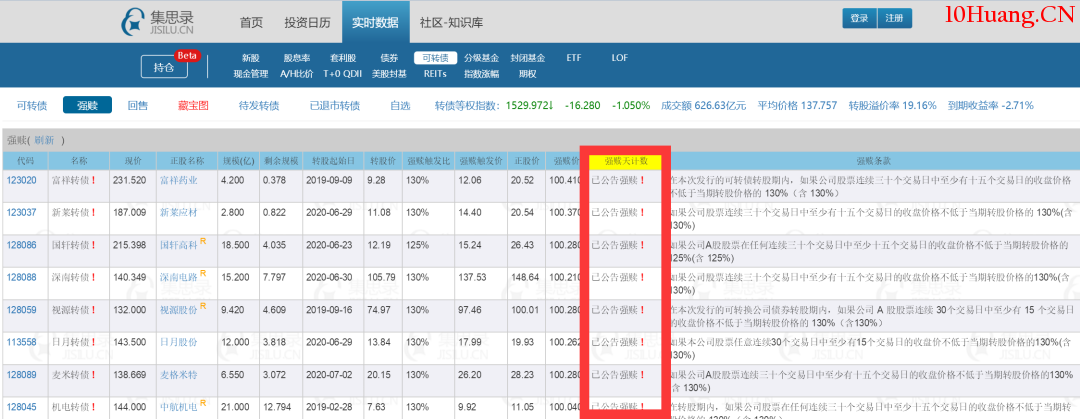
Task: Switch to the 强赎 sub-tab
Action: point(87,105)
